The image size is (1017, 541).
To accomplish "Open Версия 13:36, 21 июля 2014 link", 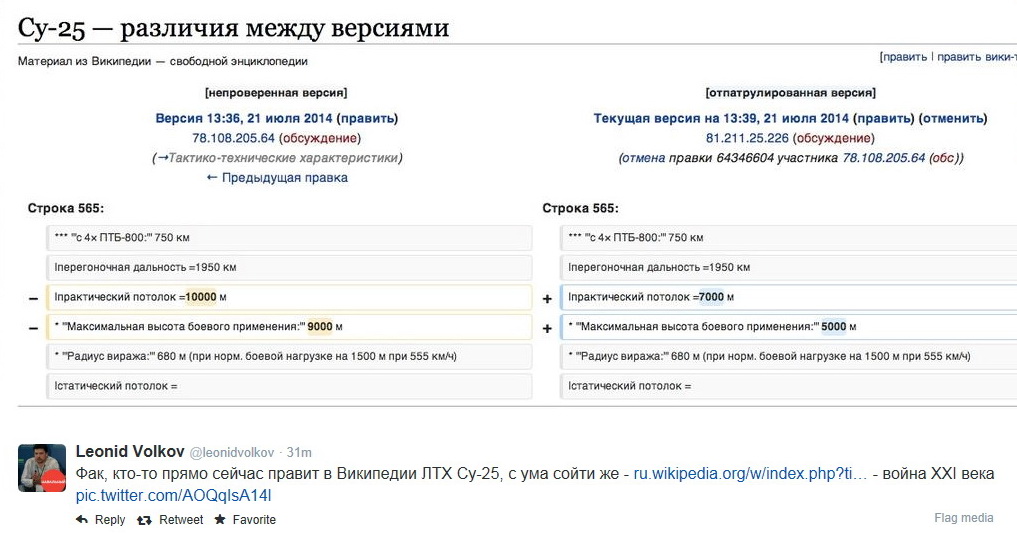I will click(x=244, y=119).
